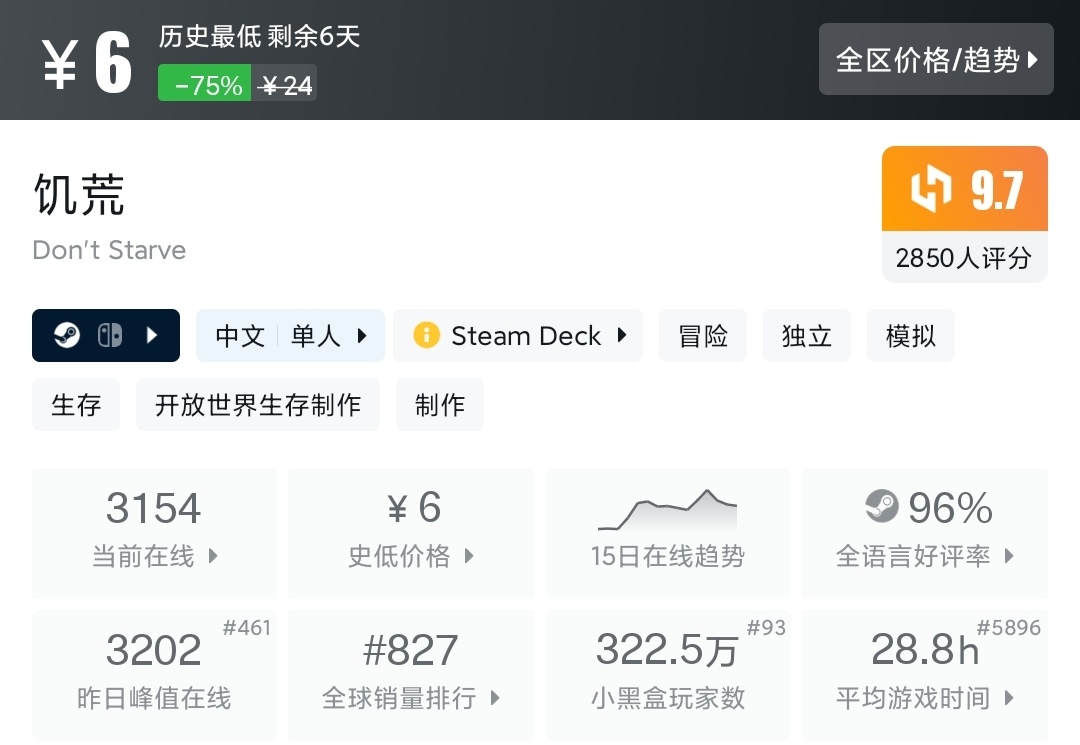Open the 模拟 genre tag
Image resolution: width=1080 pixels, height=745 pixels.
911,335
